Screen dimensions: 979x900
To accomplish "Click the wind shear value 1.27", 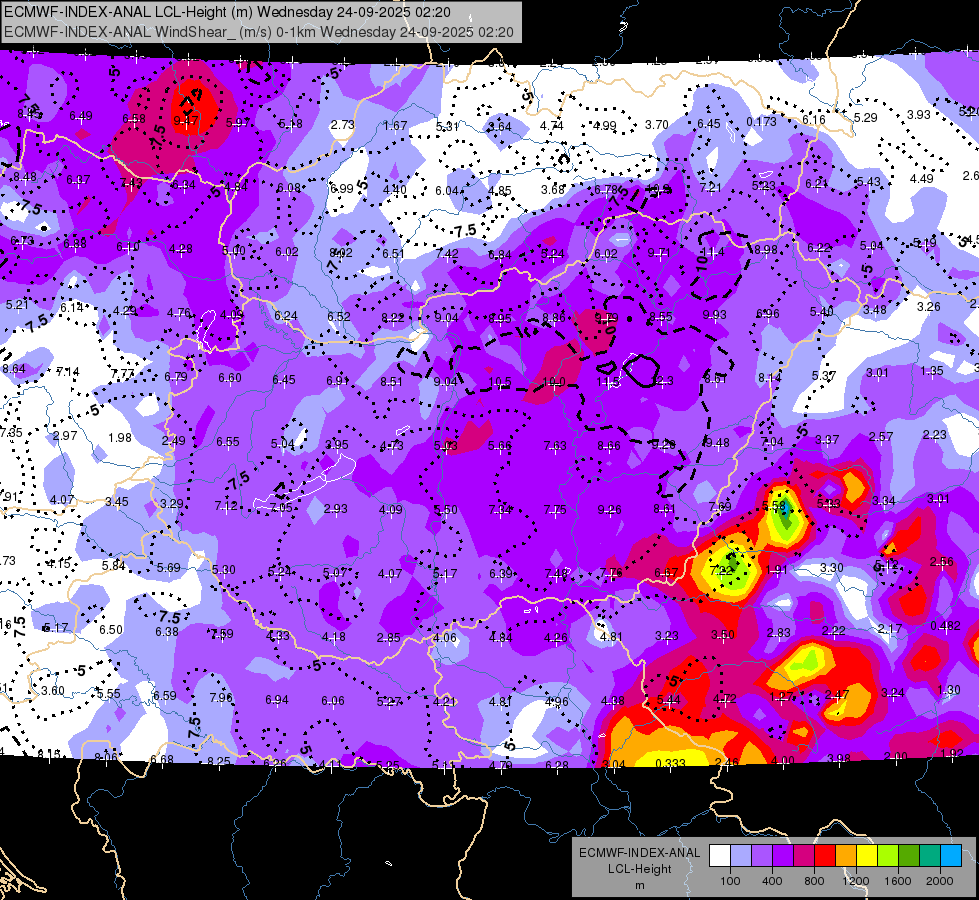I will [781, 696].
